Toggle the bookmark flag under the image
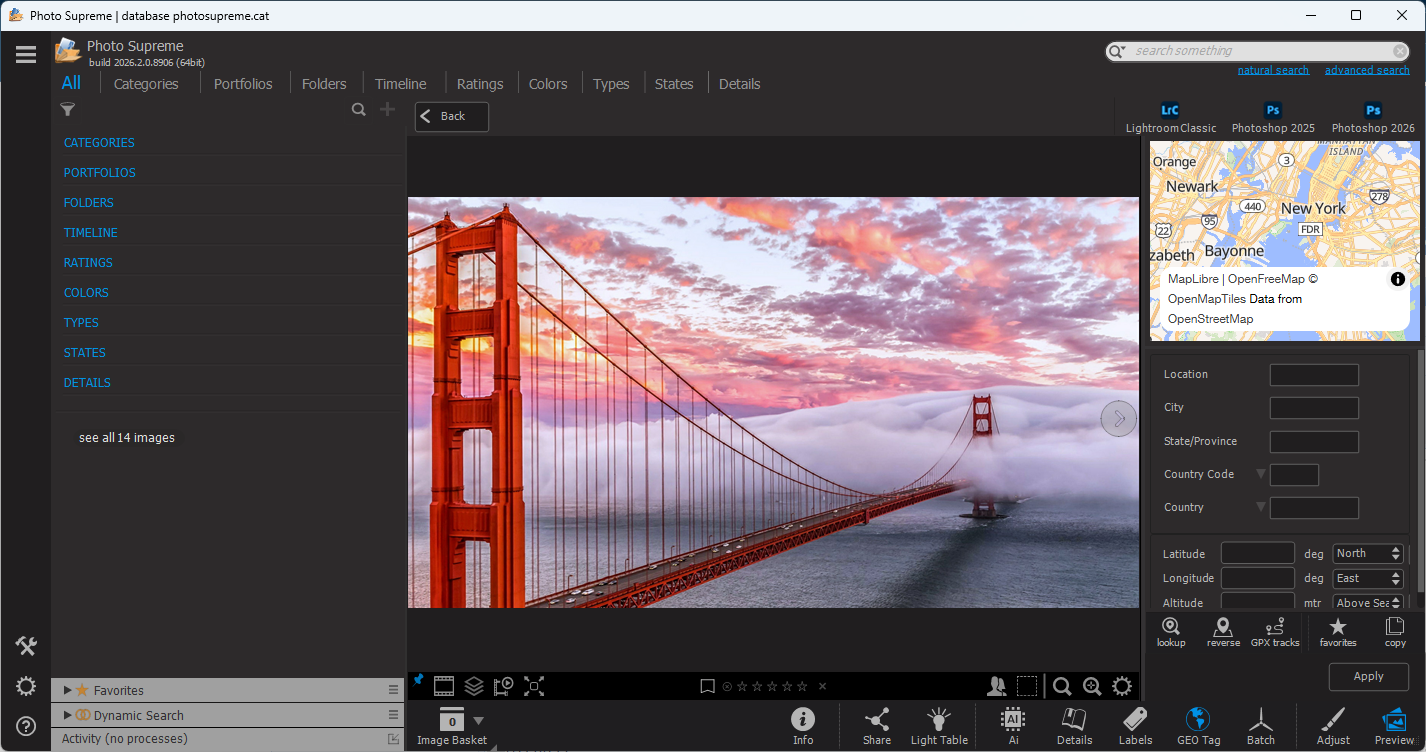The height and width of the screenshot is (752, 1426). [707, 686]
